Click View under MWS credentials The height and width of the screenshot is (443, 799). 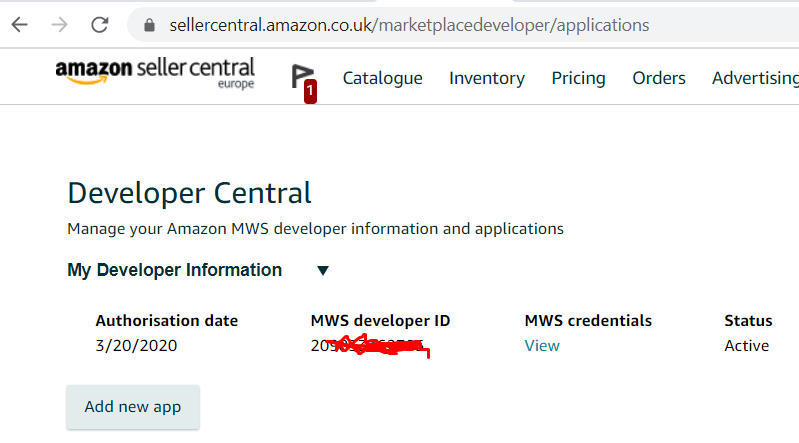[542, 346]
